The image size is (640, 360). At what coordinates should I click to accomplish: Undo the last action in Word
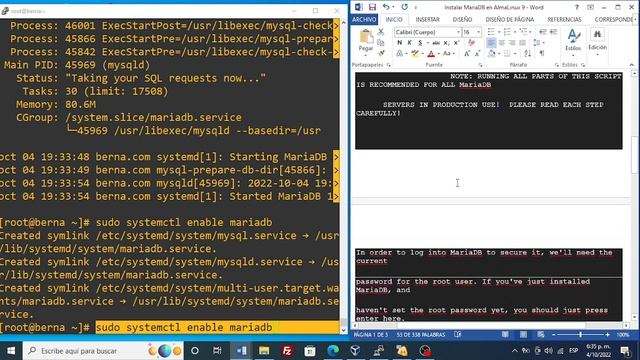(385, 7)
